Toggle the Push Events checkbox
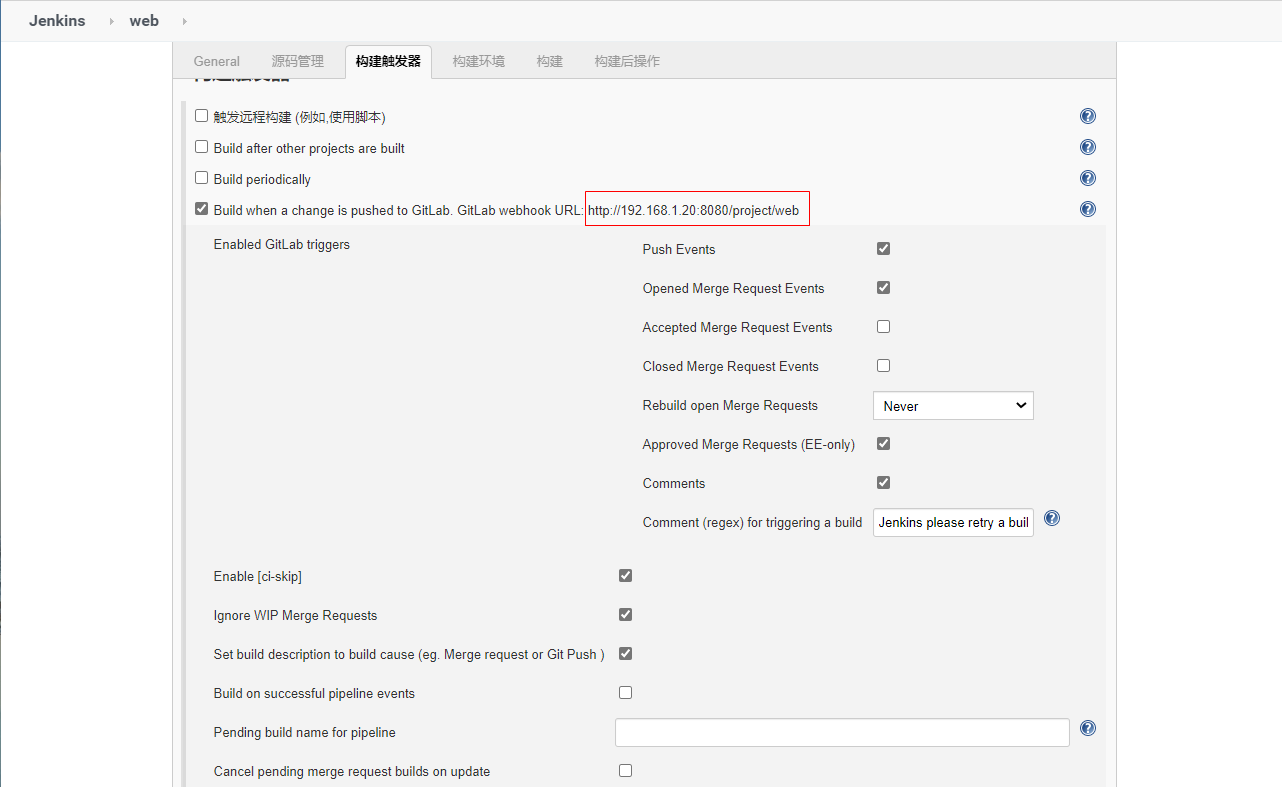1282x787 pixels. tap(883, 248)
